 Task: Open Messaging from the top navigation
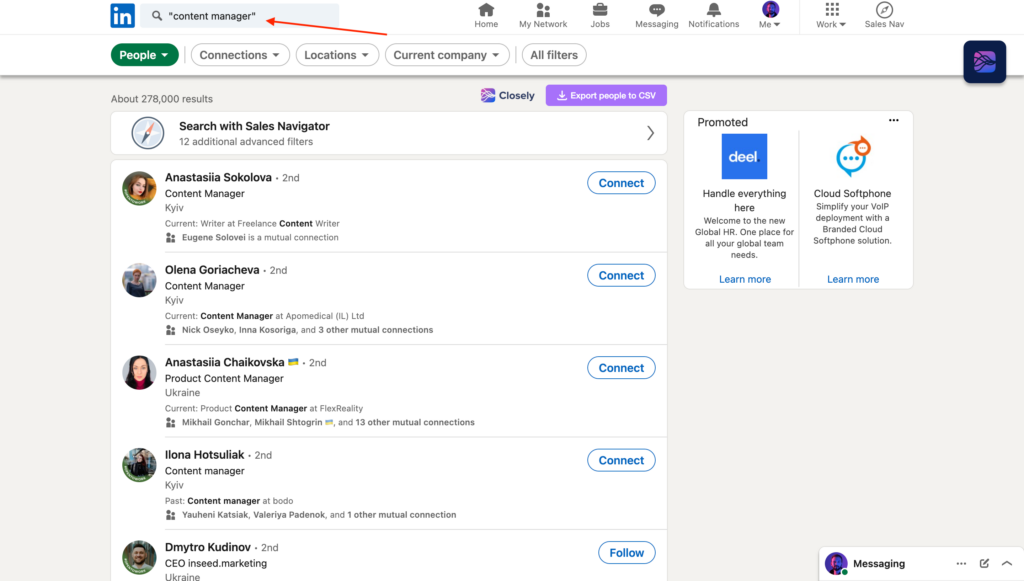point(656,15)
